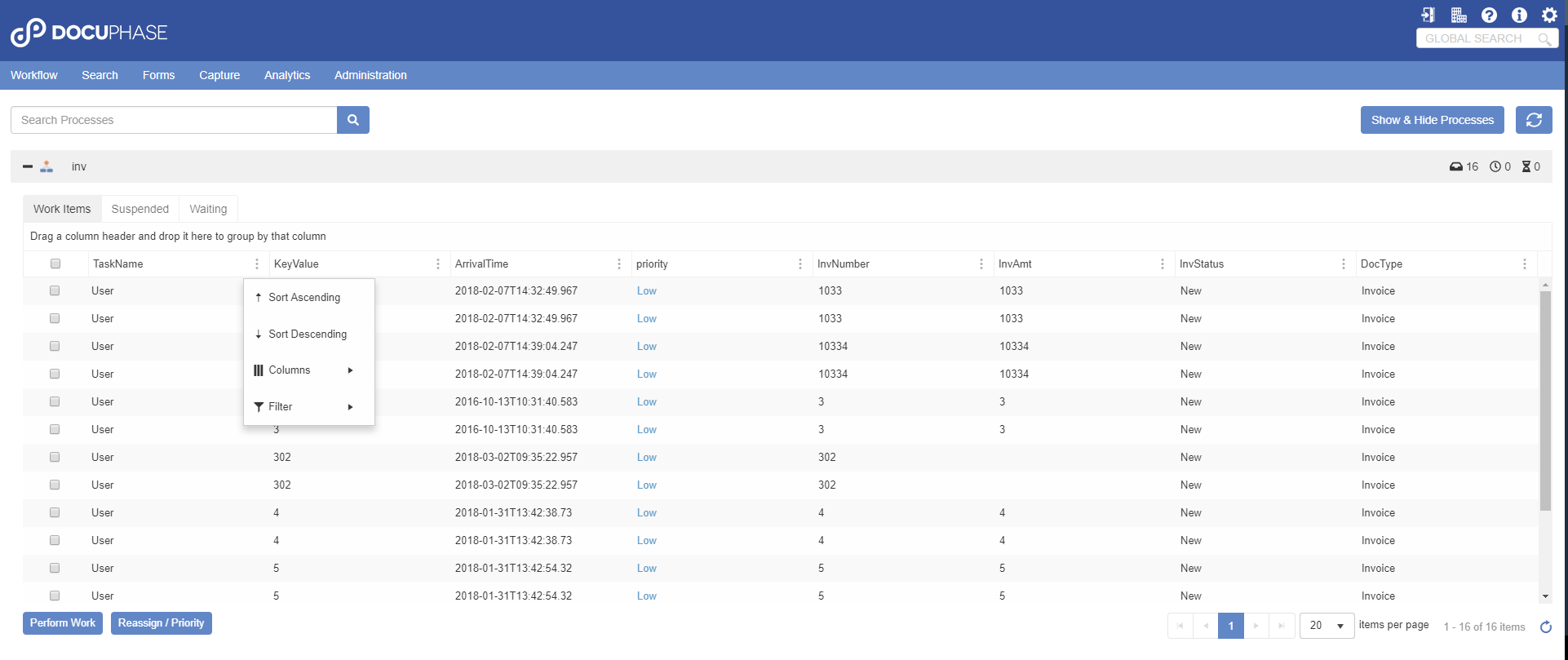1568x660 pixels.
Task: Open the items per page dropdown
Action: click(x=1327, y=626)
